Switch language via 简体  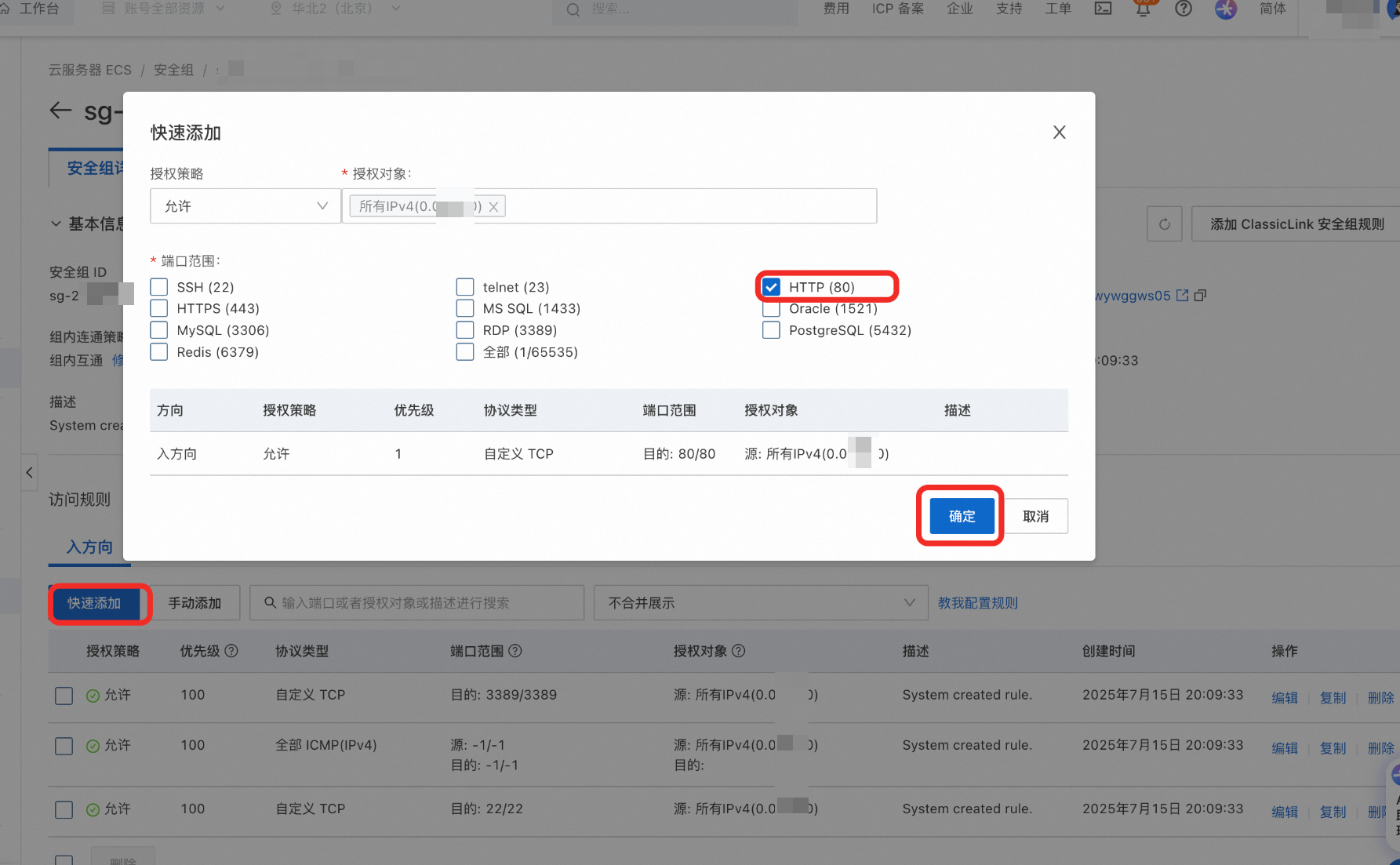pyautogui.click(x=1273, y=9)
